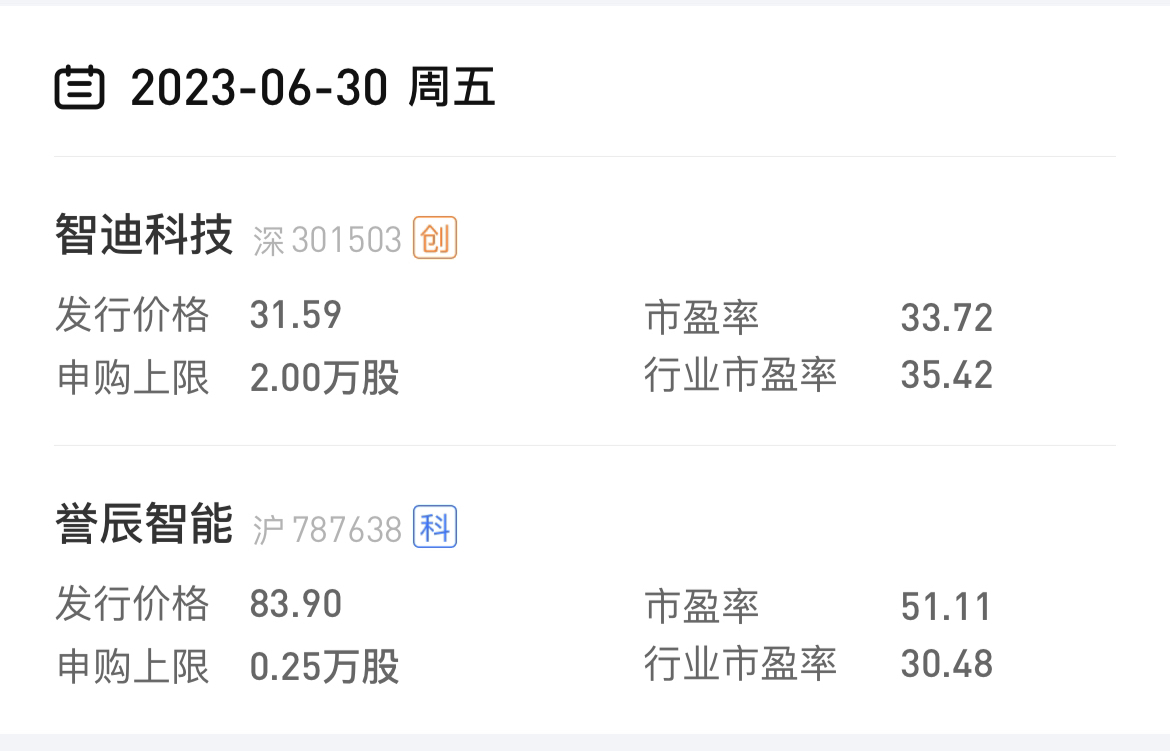This screenshot has height=751, width=1170.
Task: Tap 发行价格 label under 智迪科技
Action: pyautogui.click(x=132, y=314)
